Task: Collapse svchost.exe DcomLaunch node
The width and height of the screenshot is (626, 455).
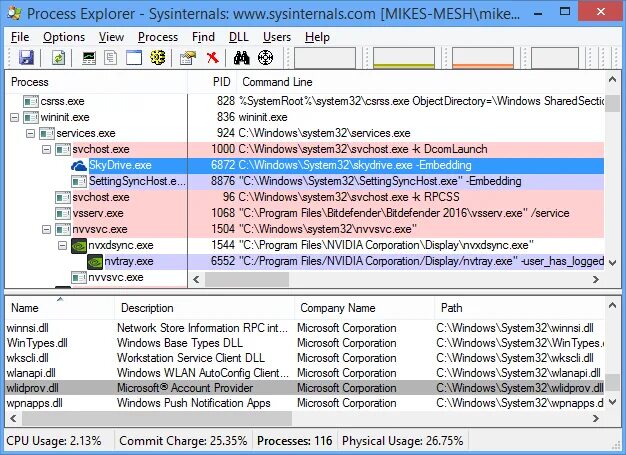Action: click(x=46, y=149)
